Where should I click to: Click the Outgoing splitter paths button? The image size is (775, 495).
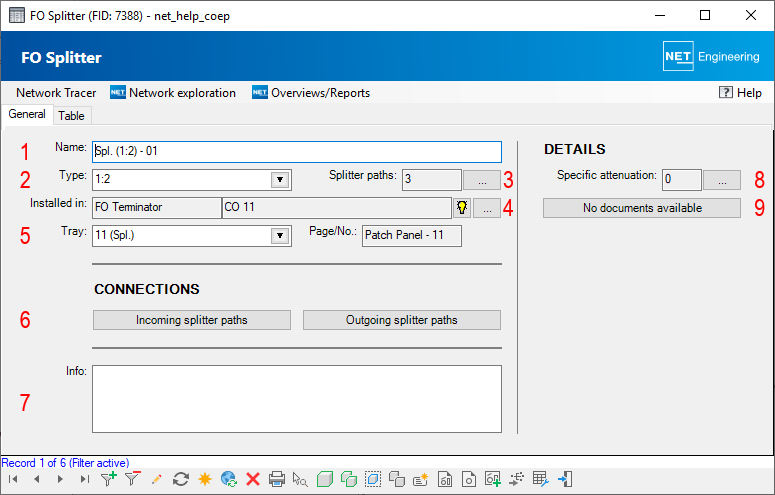402,320
